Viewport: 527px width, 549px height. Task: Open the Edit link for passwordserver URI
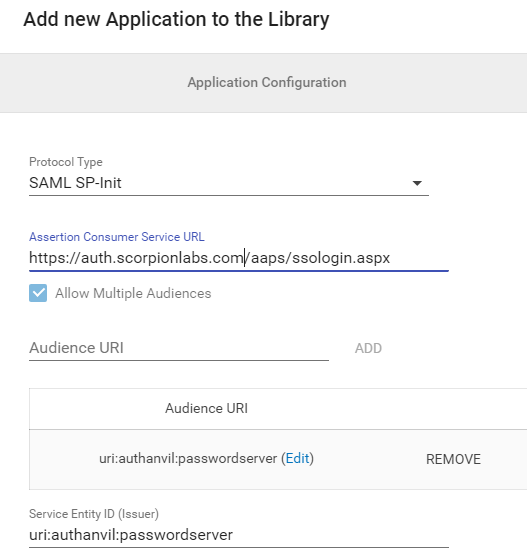pos(297,458)
